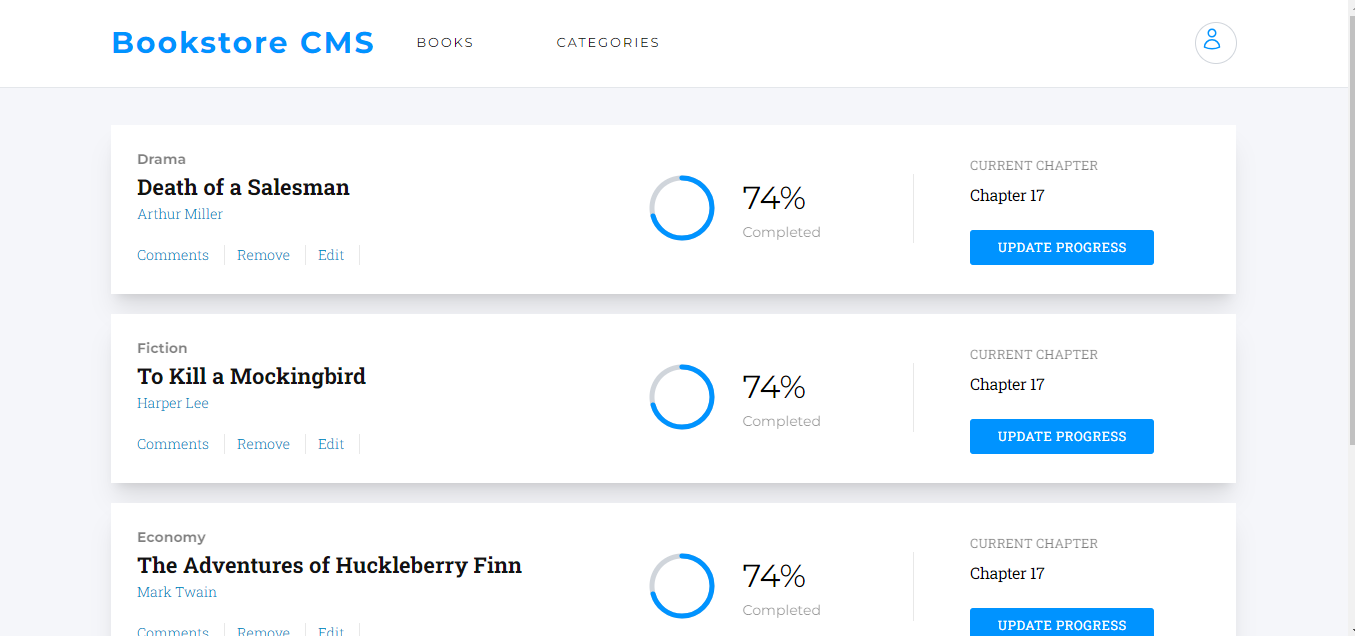
Task: Select author Harper Lee
Action: (x=173, y=403)
